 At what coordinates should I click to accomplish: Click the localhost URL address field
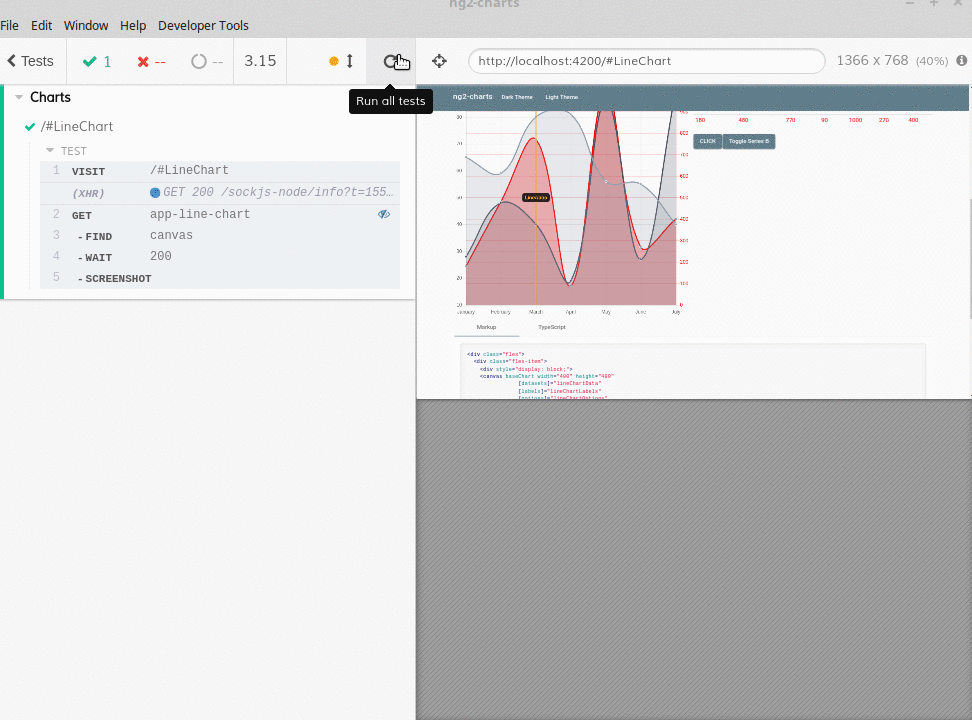point(646,61)
